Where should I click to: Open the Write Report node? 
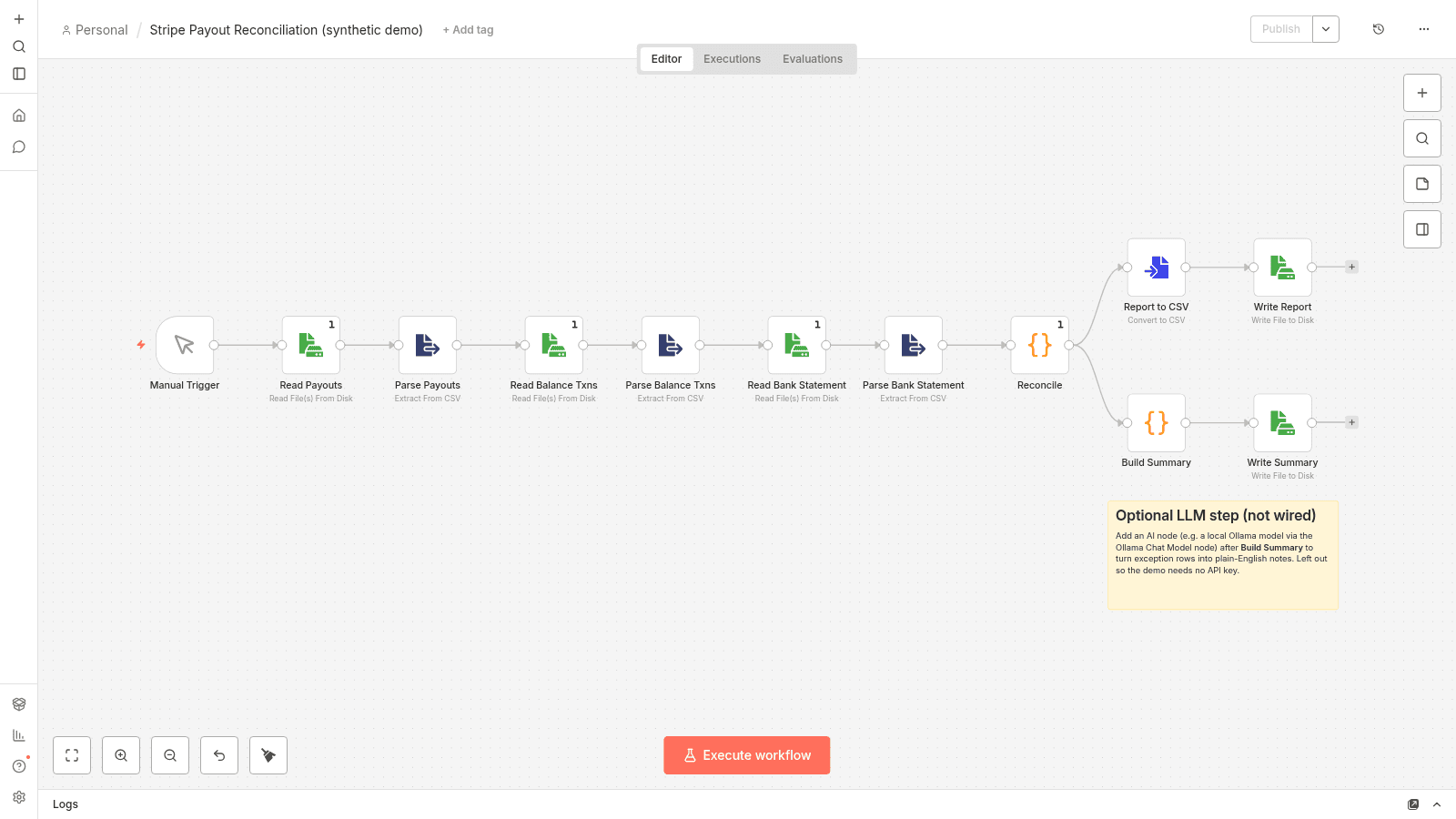[x=1283, y=268]
